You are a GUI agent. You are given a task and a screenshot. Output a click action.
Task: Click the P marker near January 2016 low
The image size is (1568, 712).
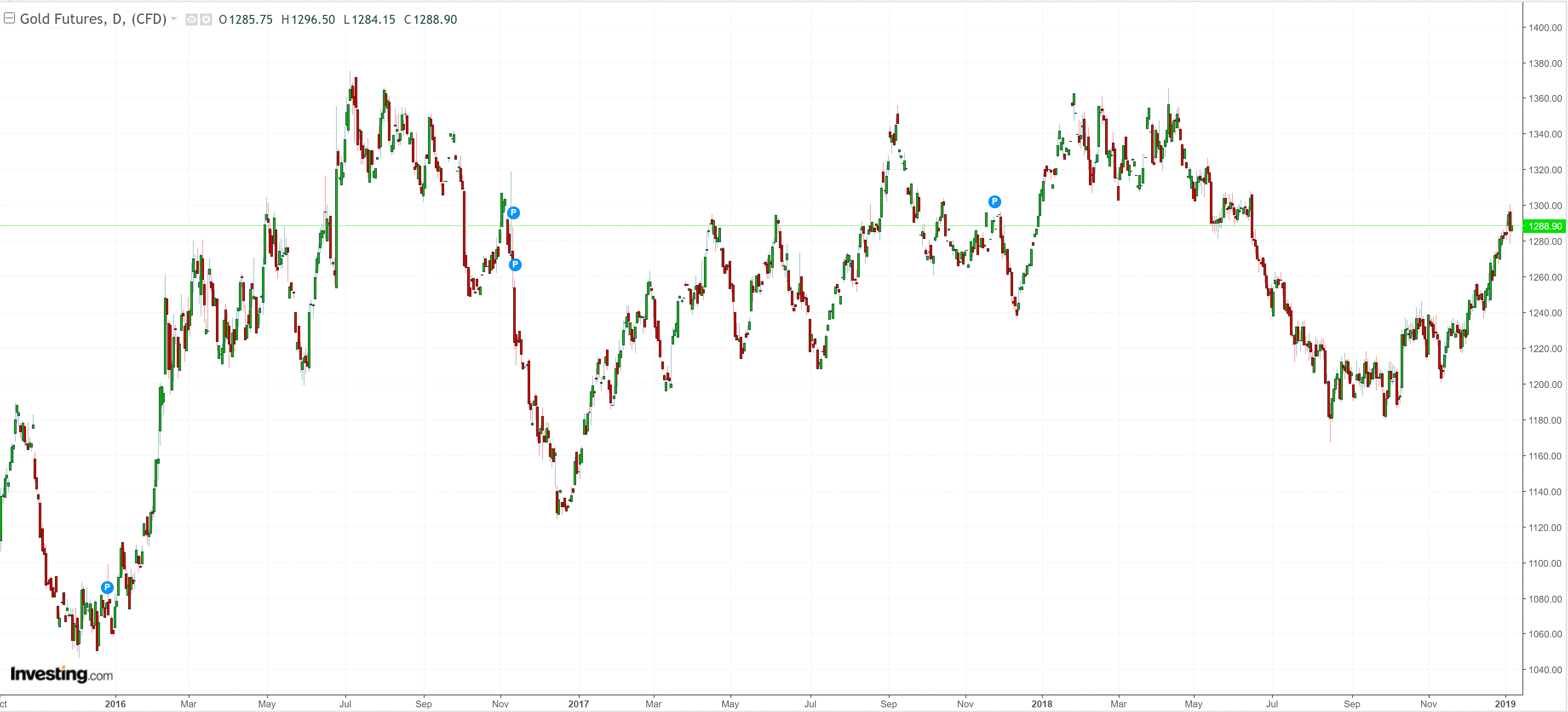pyautogui.click(x=107, y=587)
